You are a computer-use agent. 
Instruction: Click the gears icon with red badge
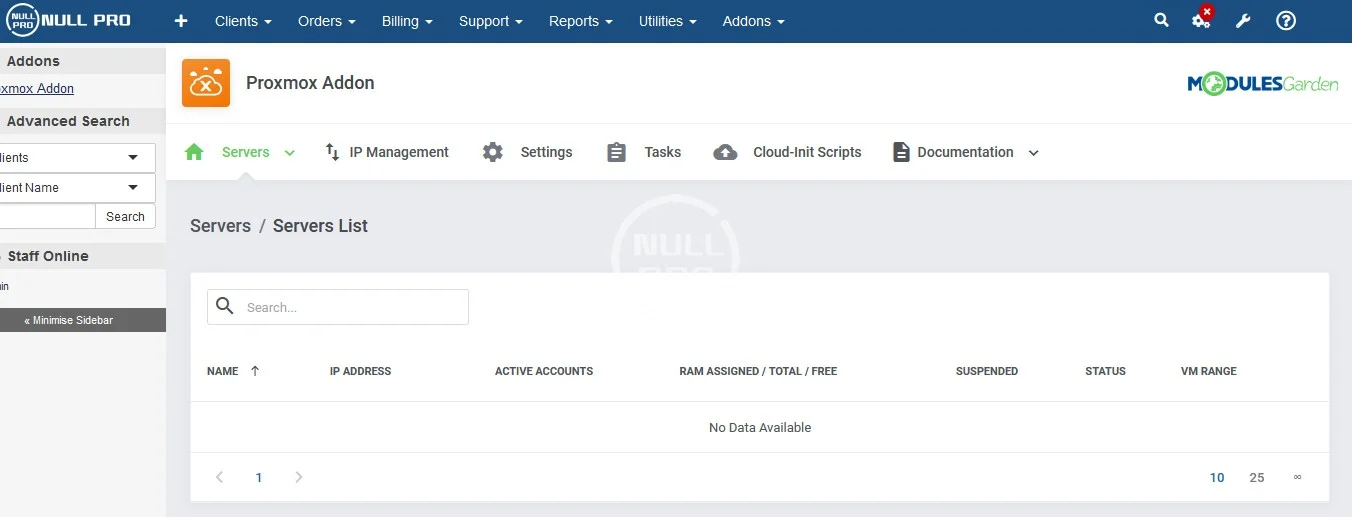tap(1202, 20)
